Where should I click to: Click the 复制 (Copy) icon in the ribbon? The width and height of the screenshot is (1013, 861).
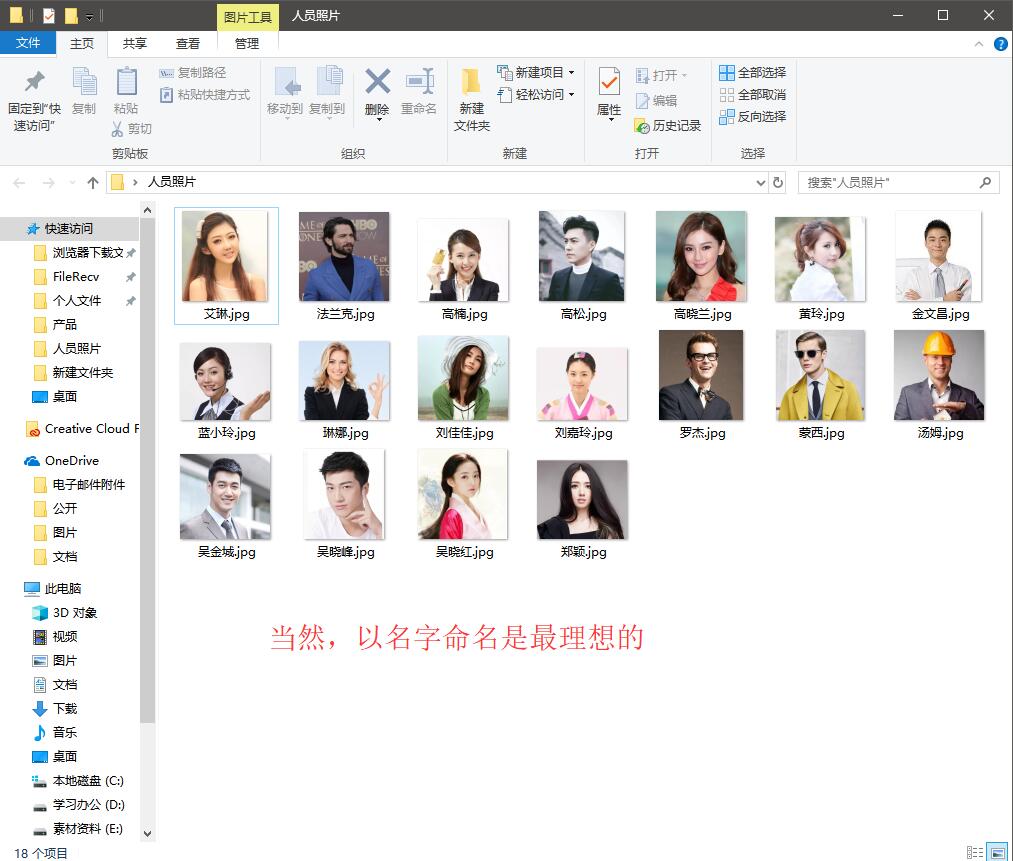click(84, 89)
